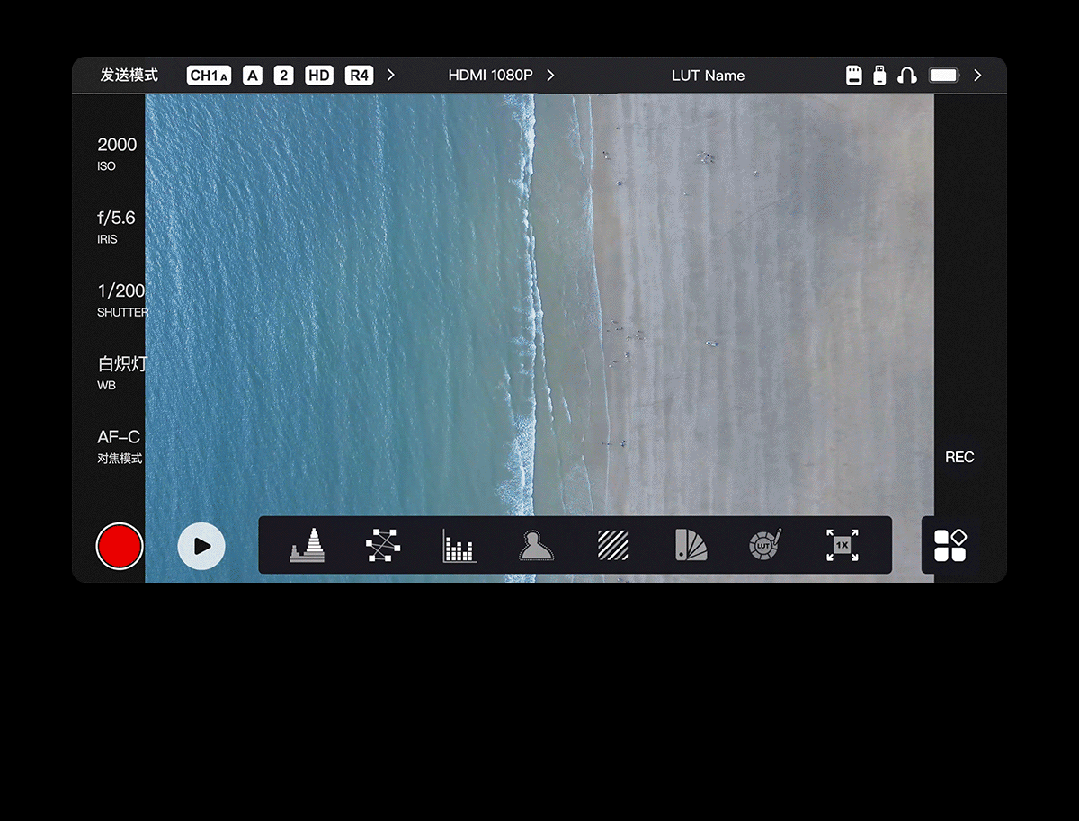Open the waveform monitor tool
The height and width of the screenshot is (821, 1079).
tap(307, 545)
